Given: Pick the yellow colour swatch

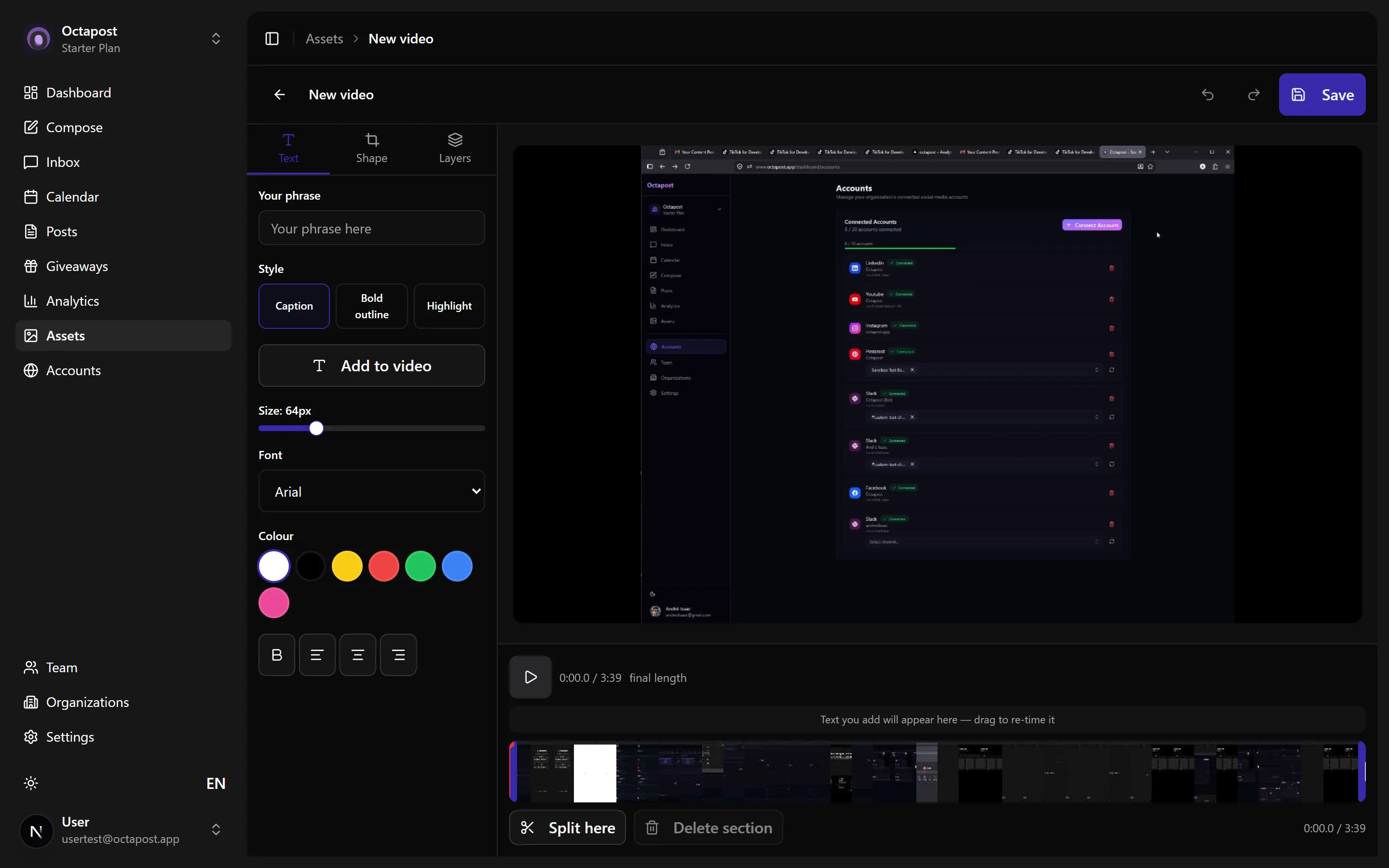Looking at the screenshot, I should coord(347,566).
